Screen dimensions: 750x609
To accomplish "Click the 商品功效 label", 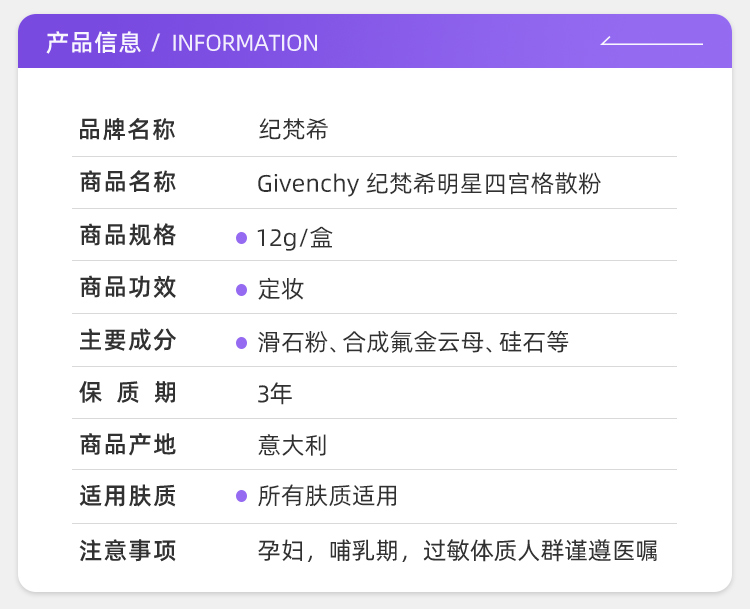I will [x=127, y=288].
